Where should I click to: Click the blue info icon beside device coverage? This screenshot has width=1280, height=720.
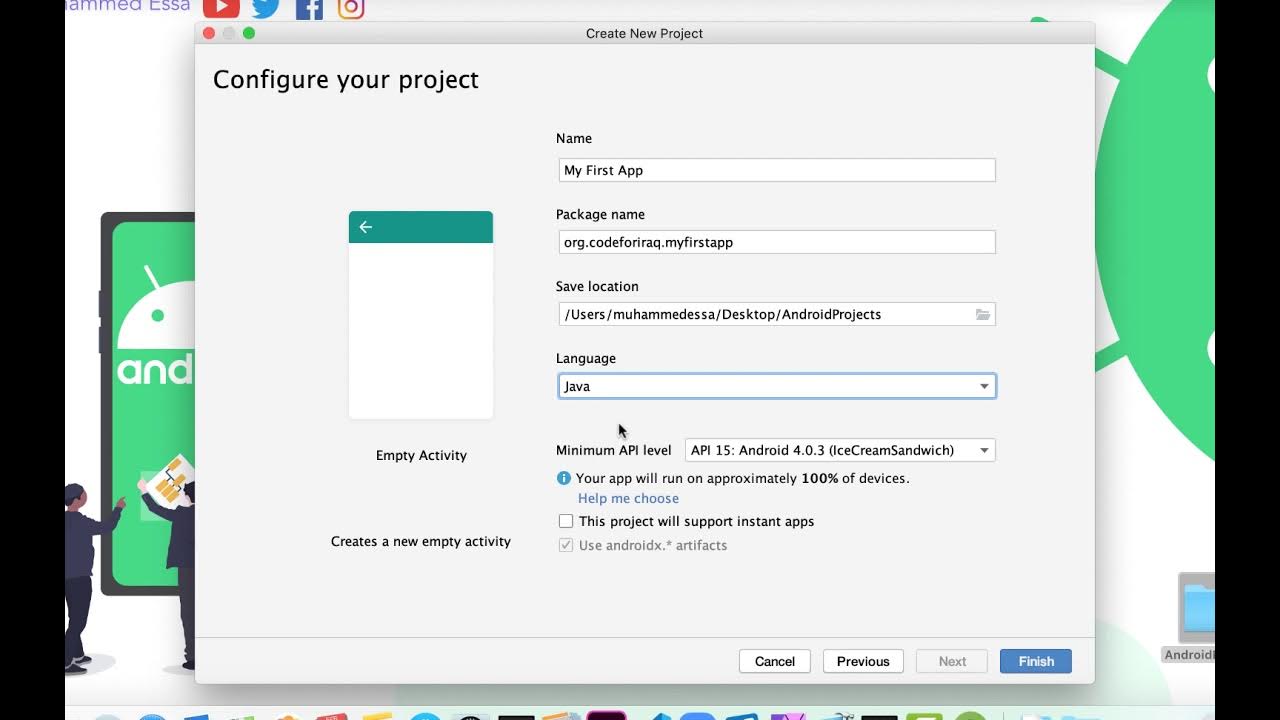pos(564,478)
